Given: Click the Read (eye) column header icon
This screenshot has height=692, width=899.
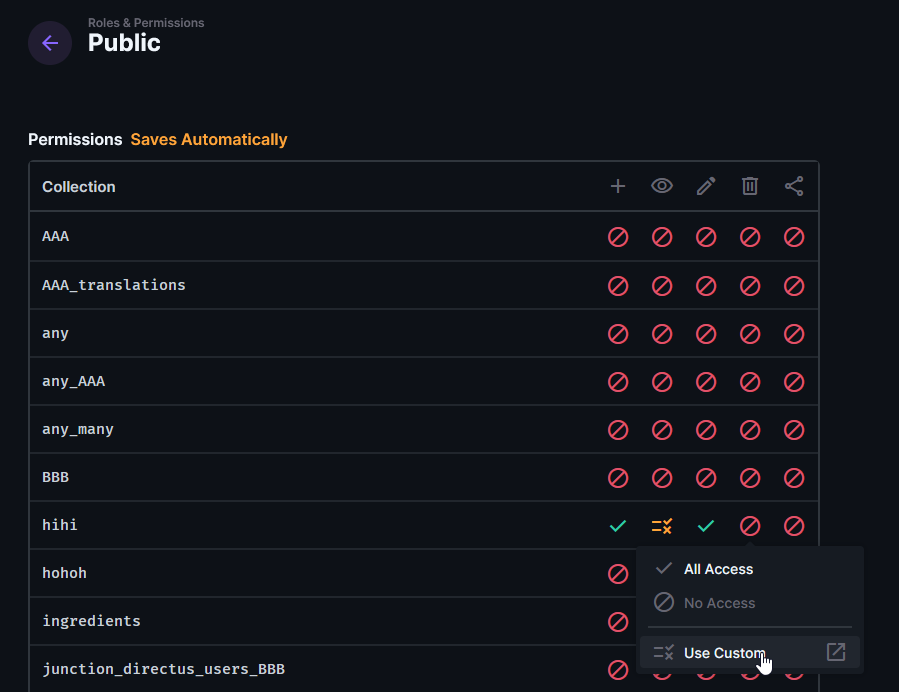Looking at the screenshot, I should pyautogui.click(x=662, y=186).
